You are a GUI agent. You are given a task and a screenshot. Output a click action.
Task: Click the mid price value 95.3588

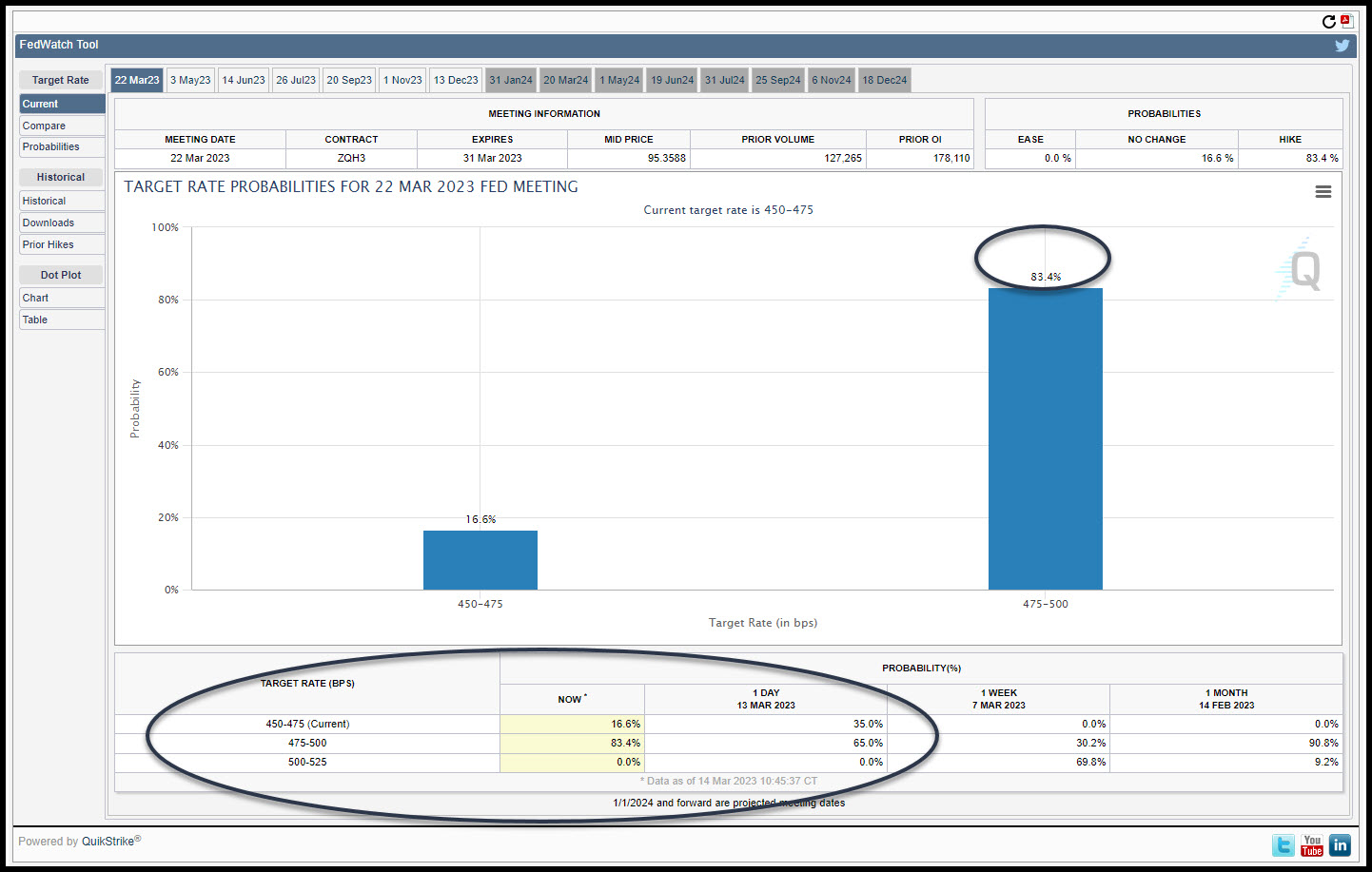coord(667,158)
